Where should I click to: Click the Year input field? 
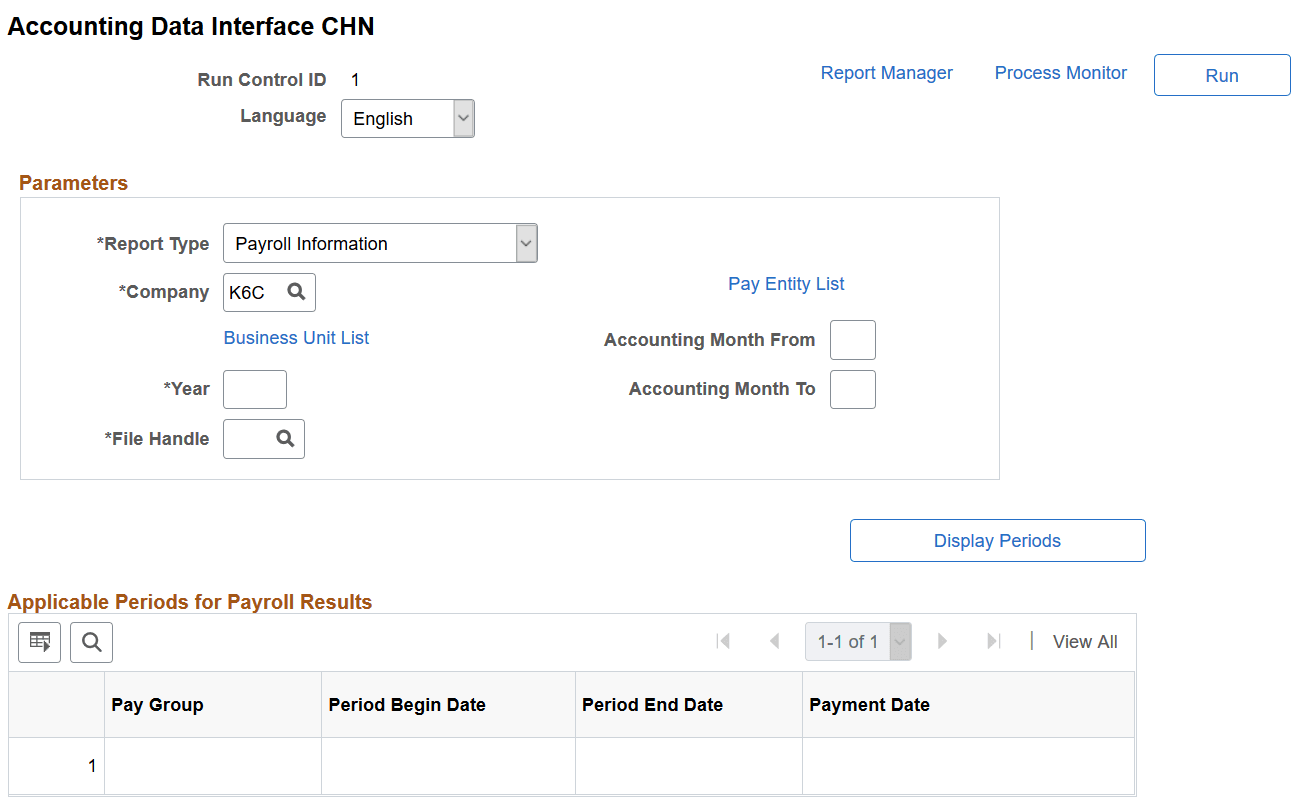pos(254,389)
